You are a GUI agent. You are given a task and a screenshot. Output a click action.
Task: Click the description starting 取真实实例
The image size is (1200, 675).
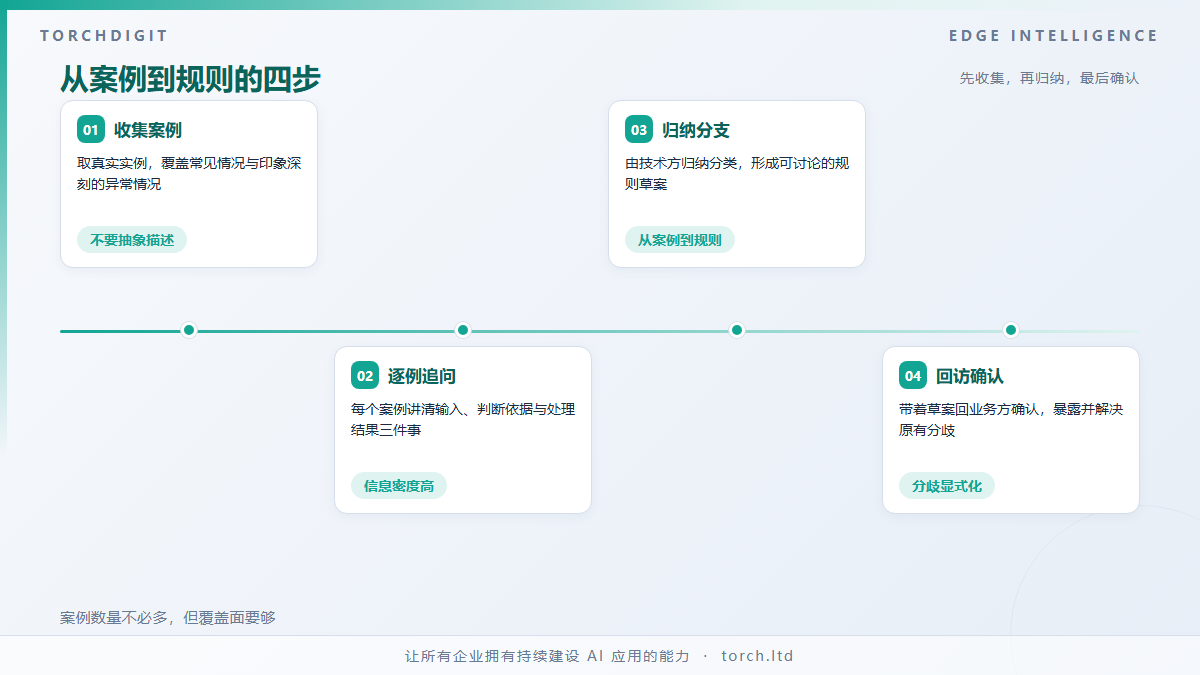click(x=189, y=174)
